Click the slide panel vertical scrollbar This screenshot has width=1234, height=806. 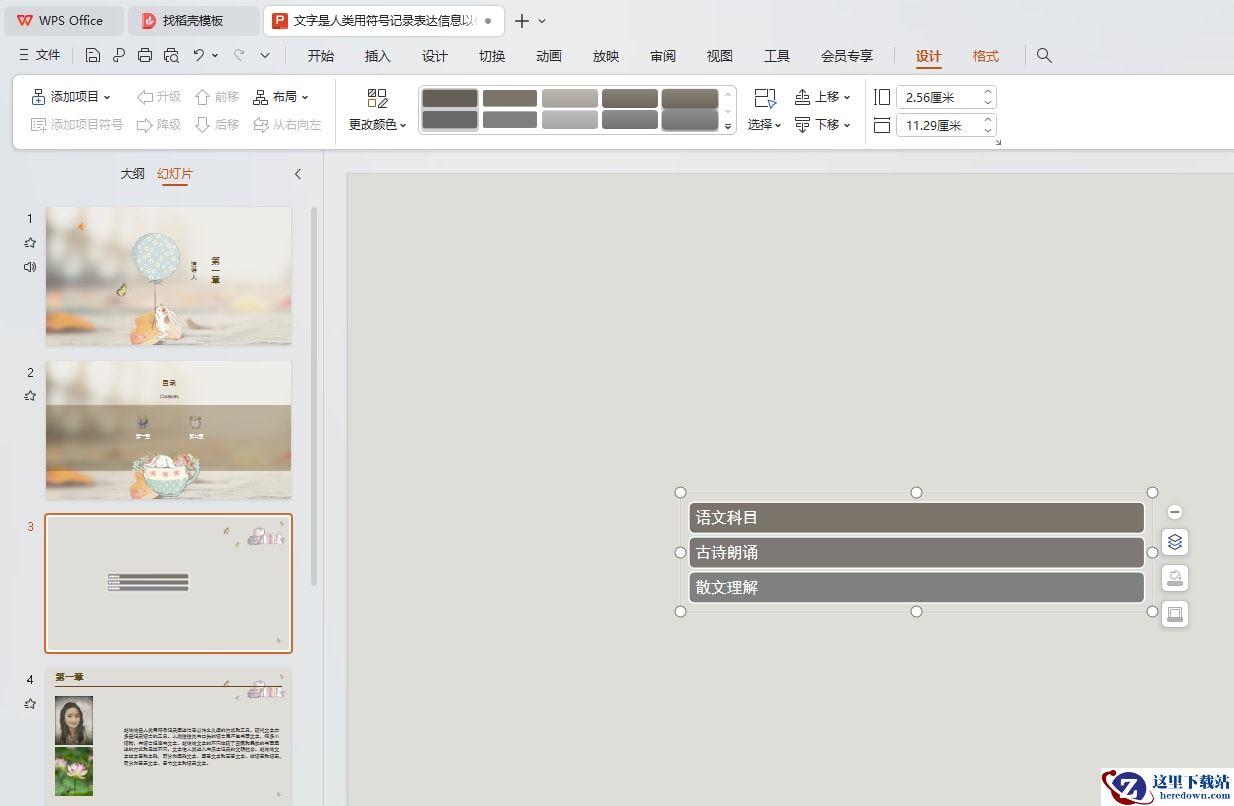[x=314, y=395]
